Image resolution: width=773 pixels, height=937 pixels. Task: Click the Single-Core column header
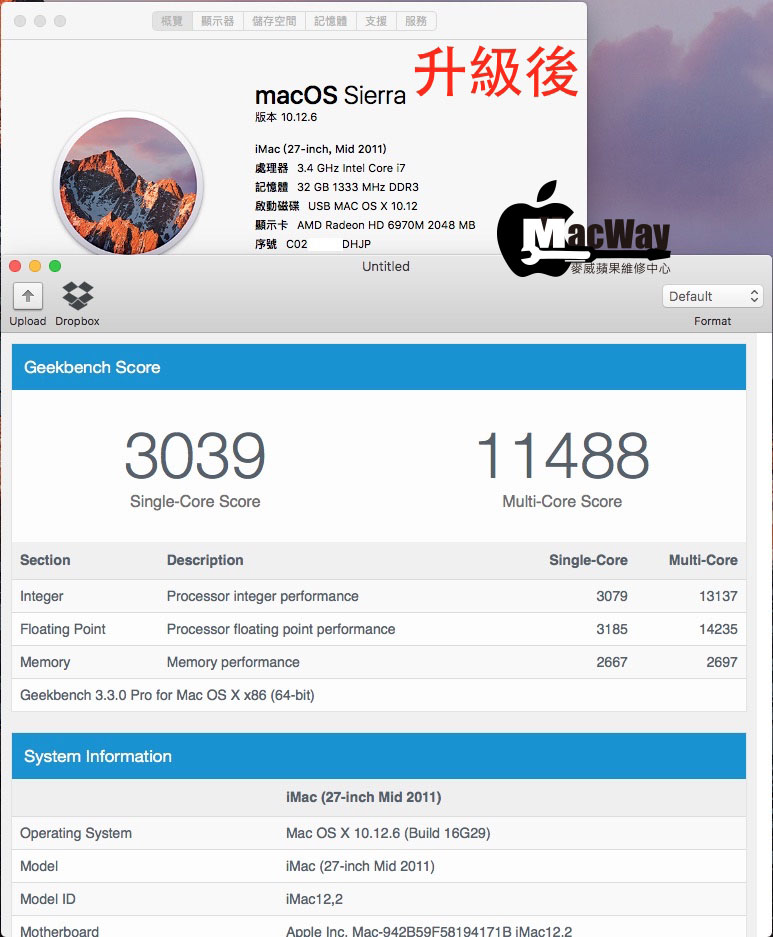tap(588, 560)
